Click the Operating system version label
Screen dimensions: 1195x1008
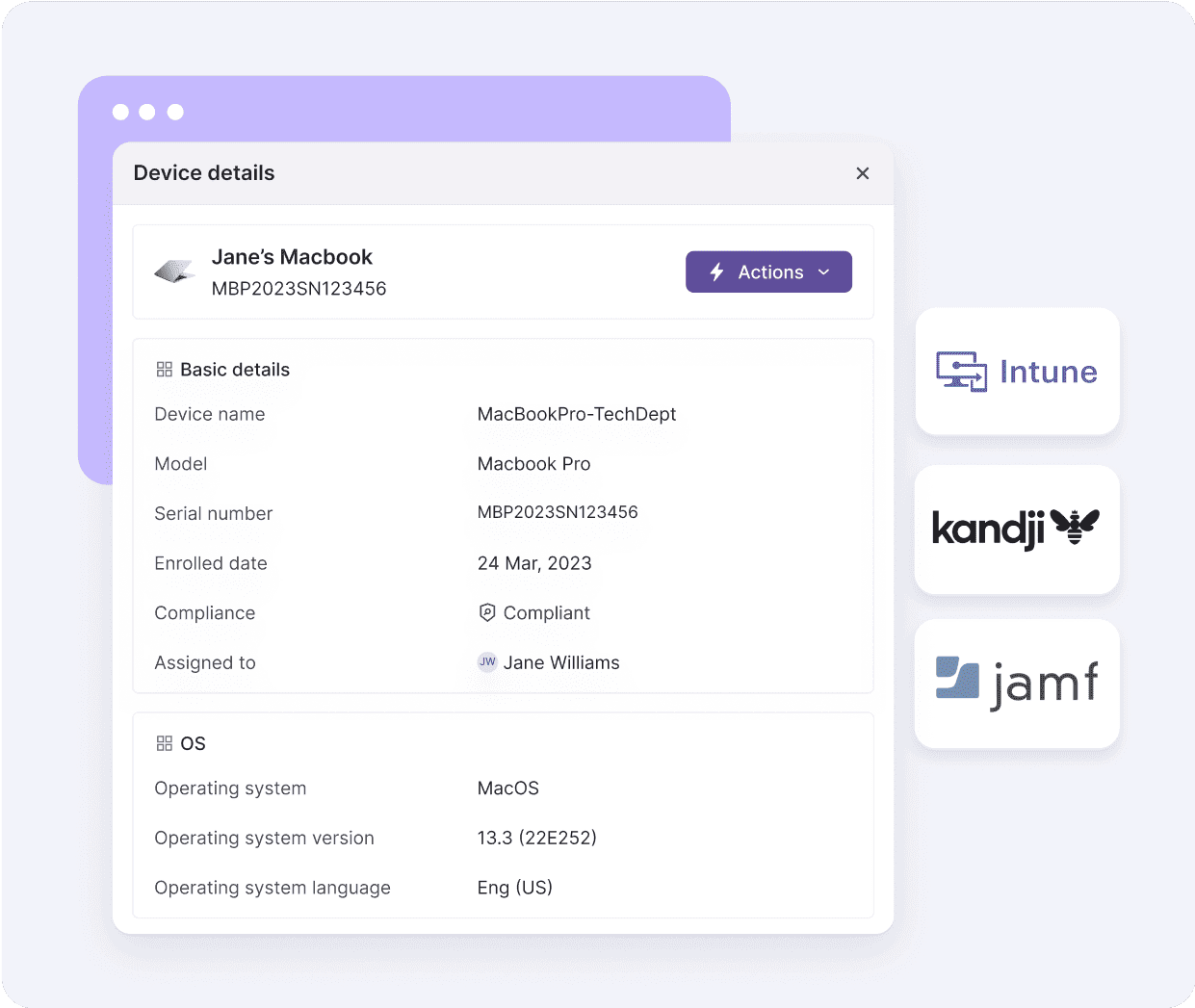coord(264,838)
